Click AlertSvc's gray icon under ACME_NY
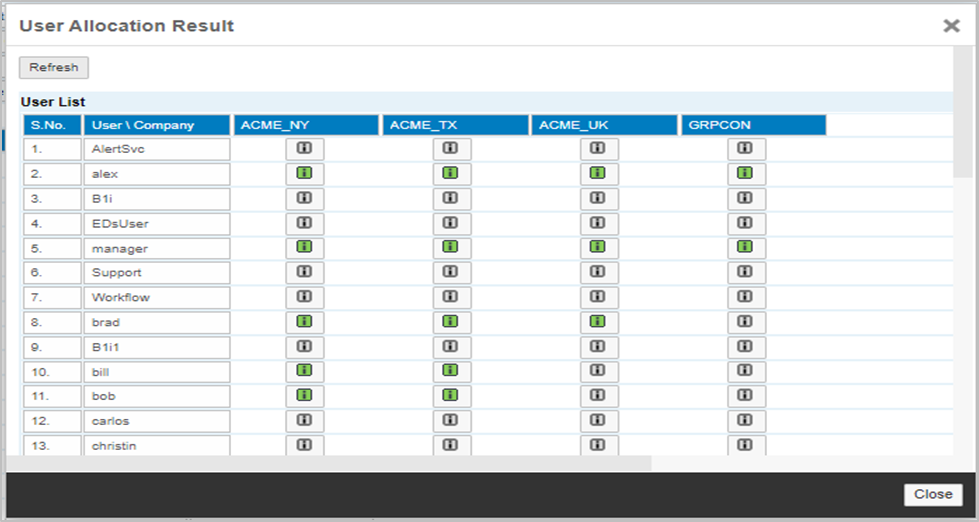The height and width of the screenshot is (522, 979). pyautogui.click(x=305, y=149)
